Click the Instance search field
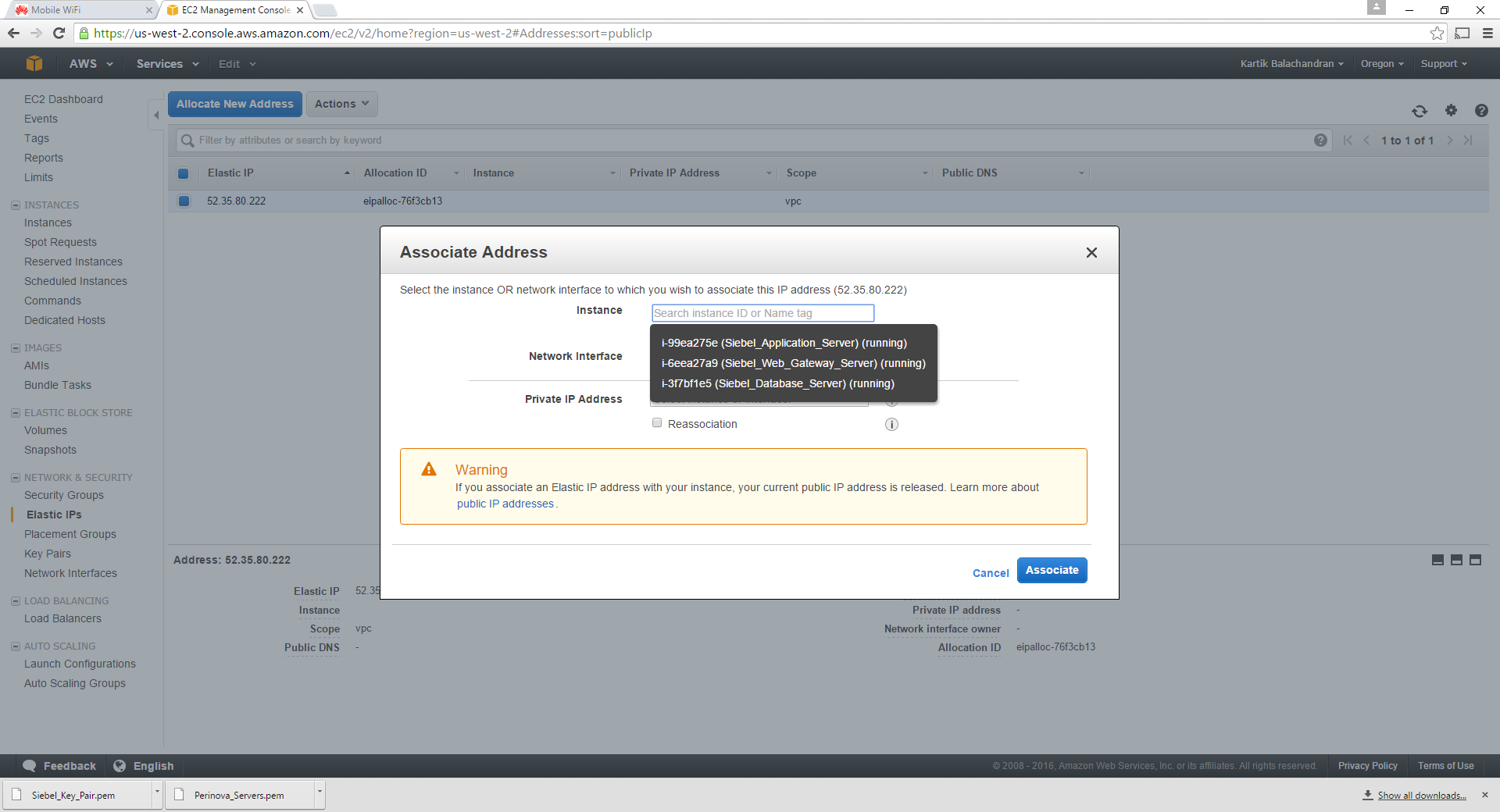1500x812 pixels. click(762, 313)
